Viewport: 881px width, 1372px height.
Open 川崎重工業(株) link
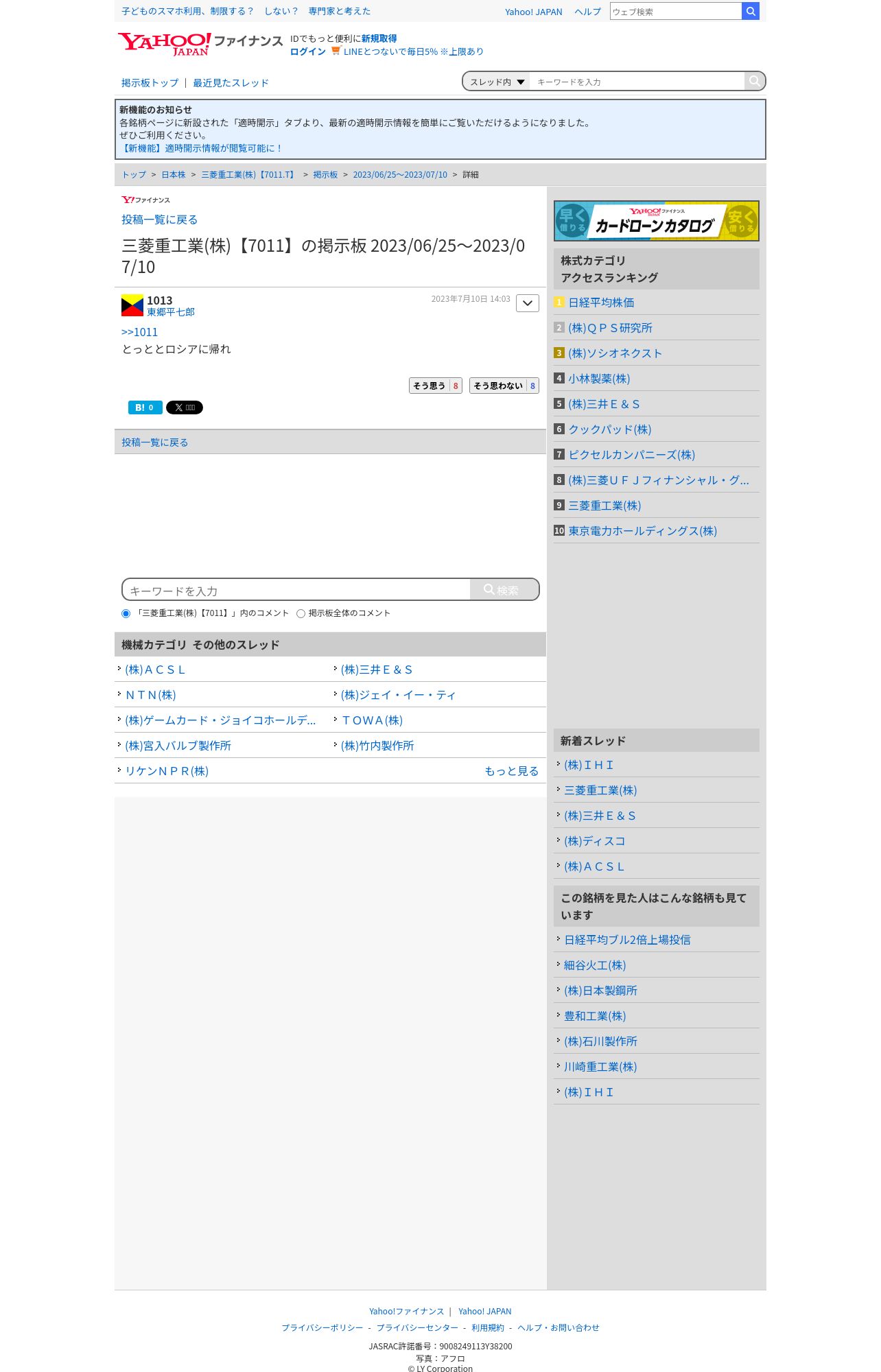(x=600, y=1067)
